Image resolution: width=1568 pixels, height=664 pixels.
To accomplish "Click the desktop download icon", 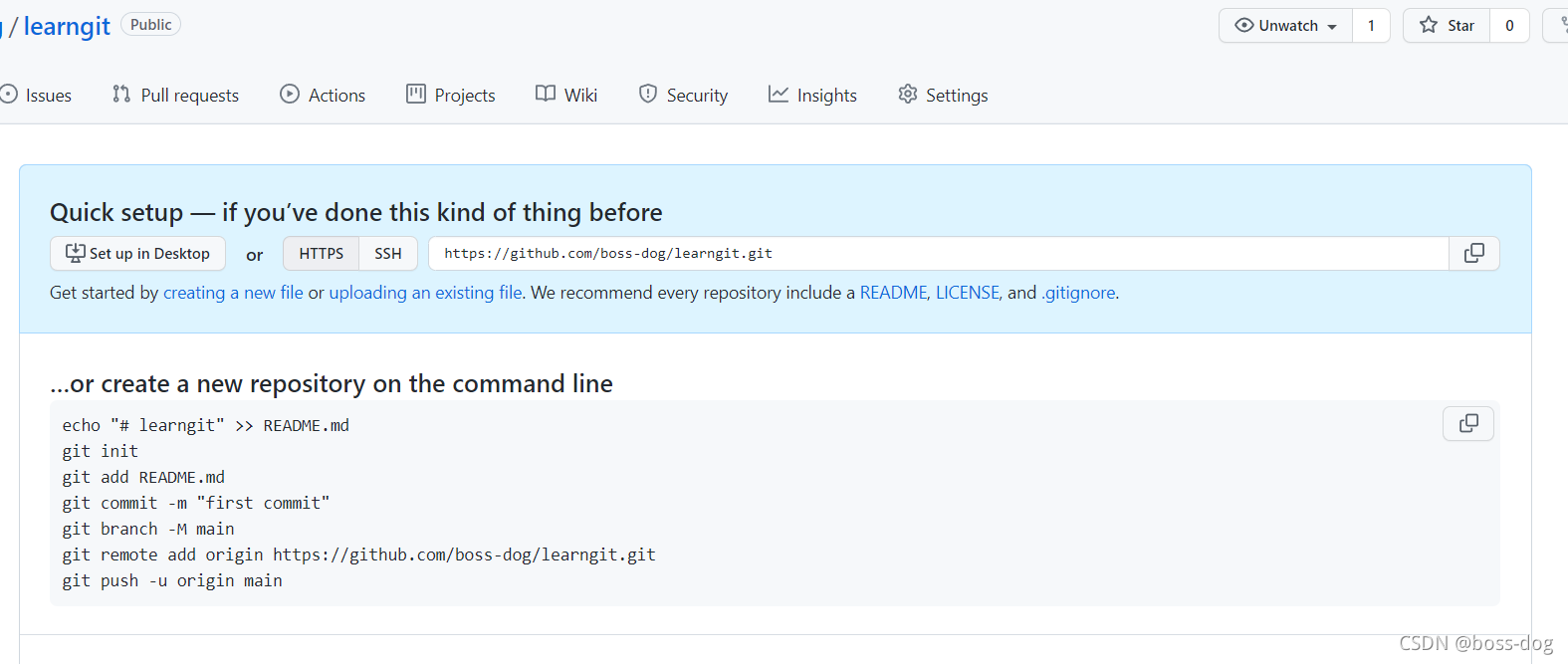I will coord(75,253).
